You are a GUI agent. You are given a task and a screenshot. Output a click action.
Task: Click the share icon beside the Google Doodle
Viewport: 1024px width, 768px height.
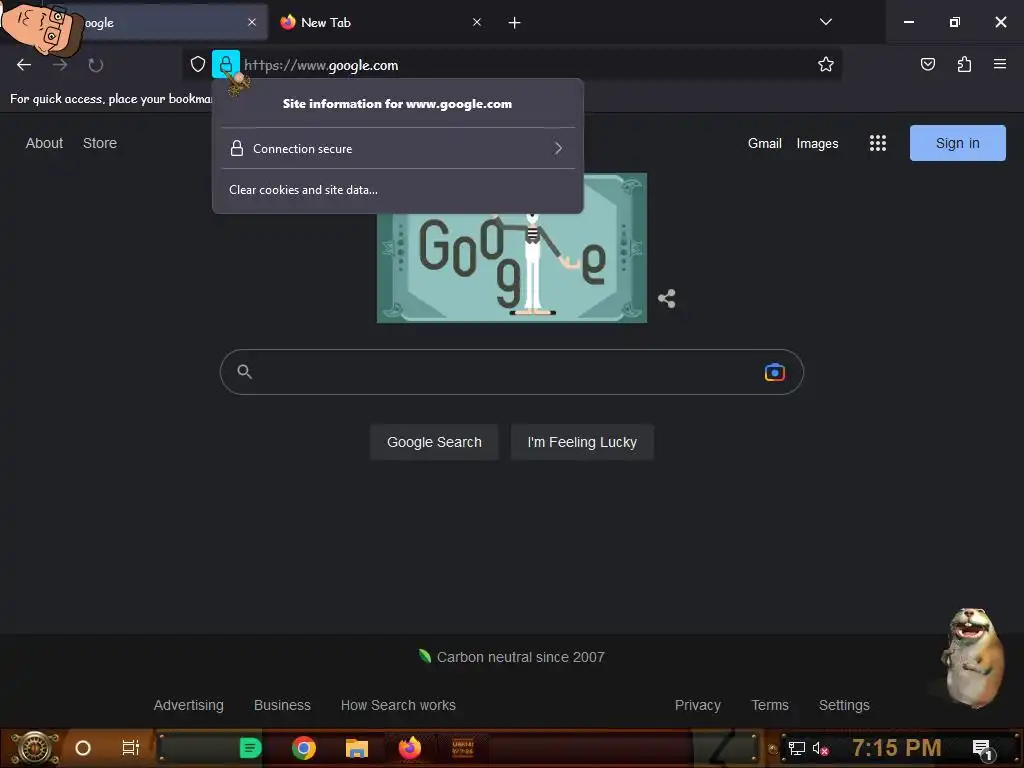pos(666,298)
